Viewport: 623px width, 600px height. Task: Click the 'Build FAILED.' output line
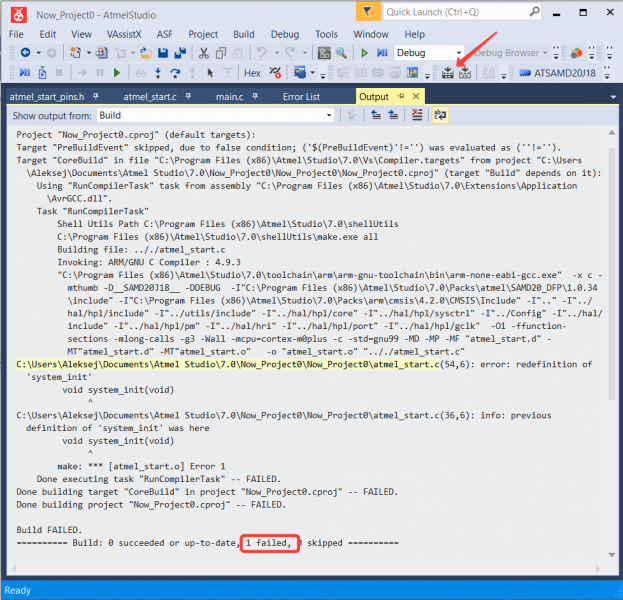point(49,530)
